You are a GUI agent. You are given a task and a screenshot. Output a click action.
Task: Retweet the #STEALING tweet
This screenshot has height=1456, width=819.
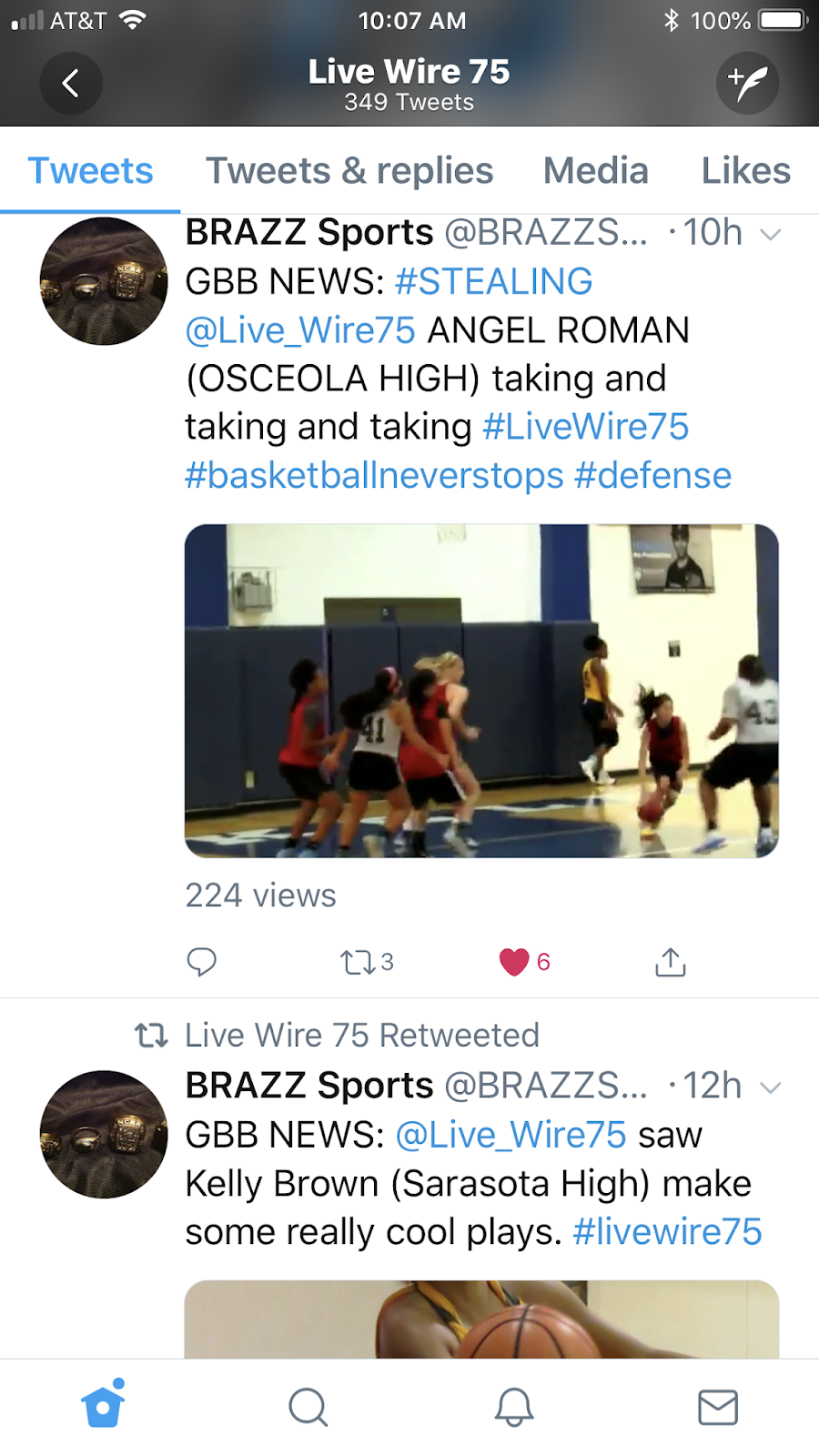pyautogui.click(x=366, y=962)
